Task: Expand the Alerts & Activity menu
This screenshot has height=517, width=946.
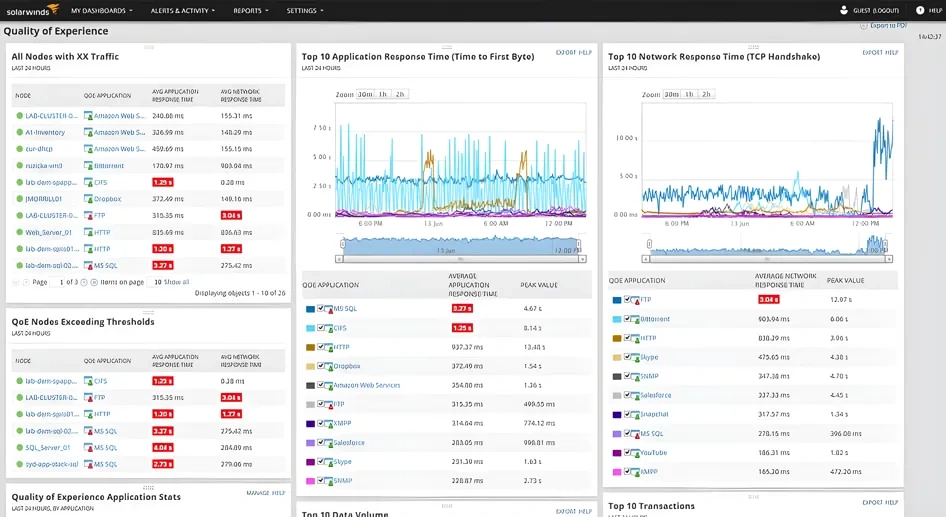Action: tap(183, 10)
